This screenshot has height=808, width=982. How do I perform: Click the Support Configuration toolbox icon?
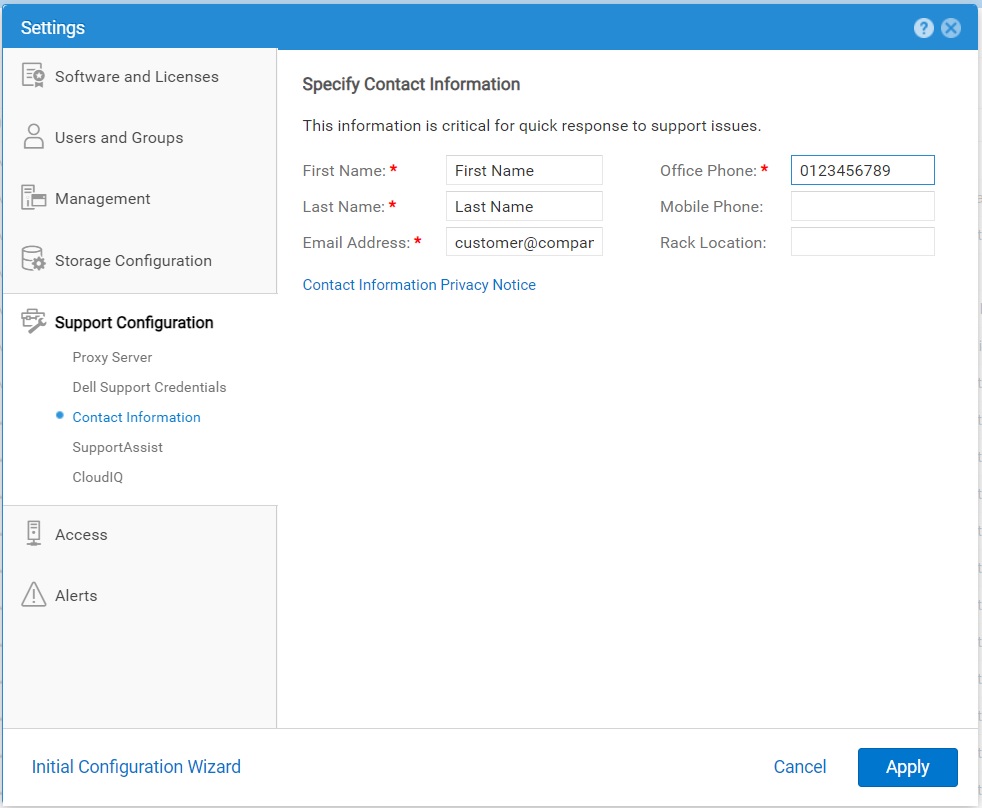click(x=34, y=322)
